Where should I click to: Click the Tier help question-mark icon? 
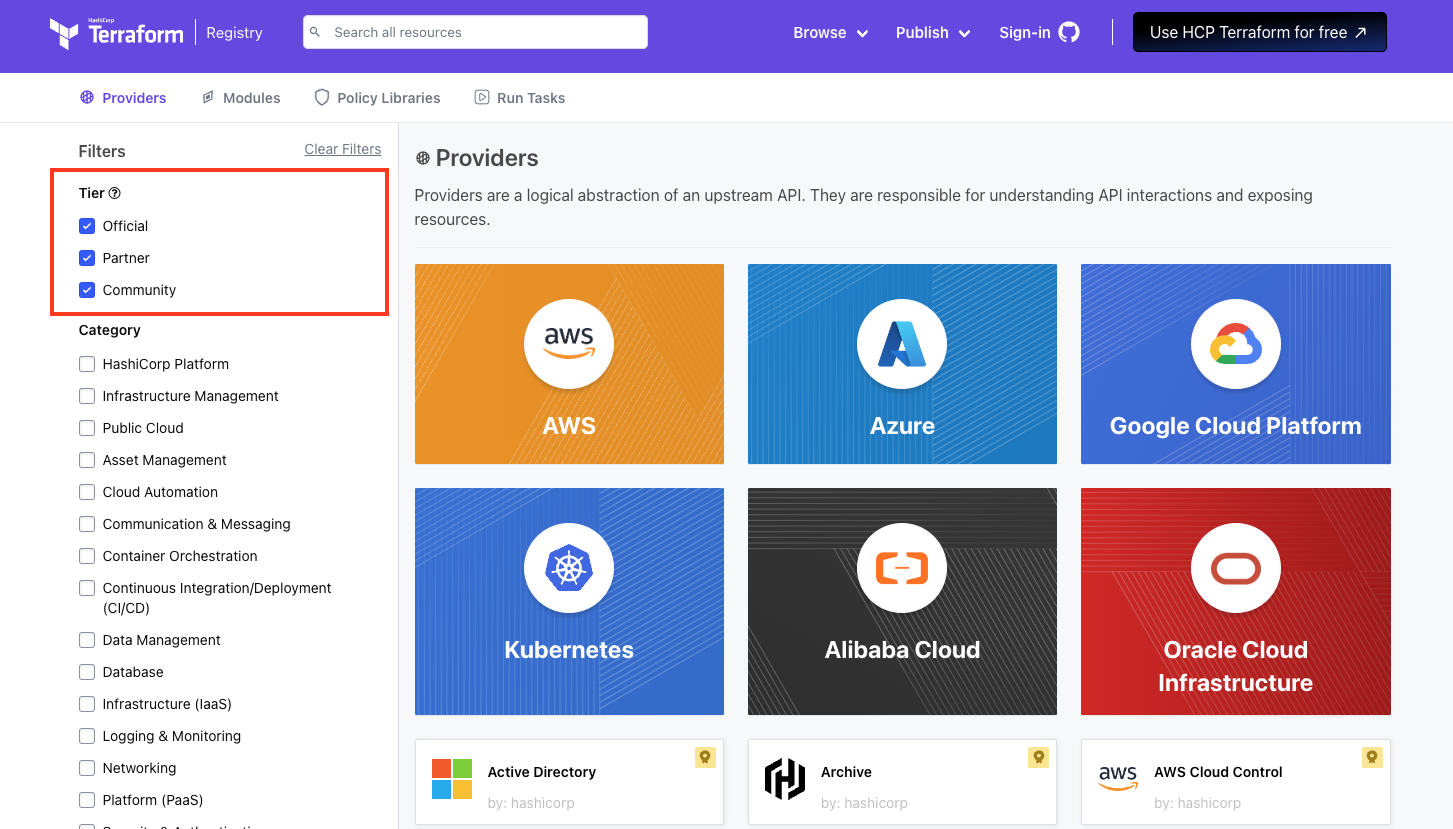pos(114,193)
